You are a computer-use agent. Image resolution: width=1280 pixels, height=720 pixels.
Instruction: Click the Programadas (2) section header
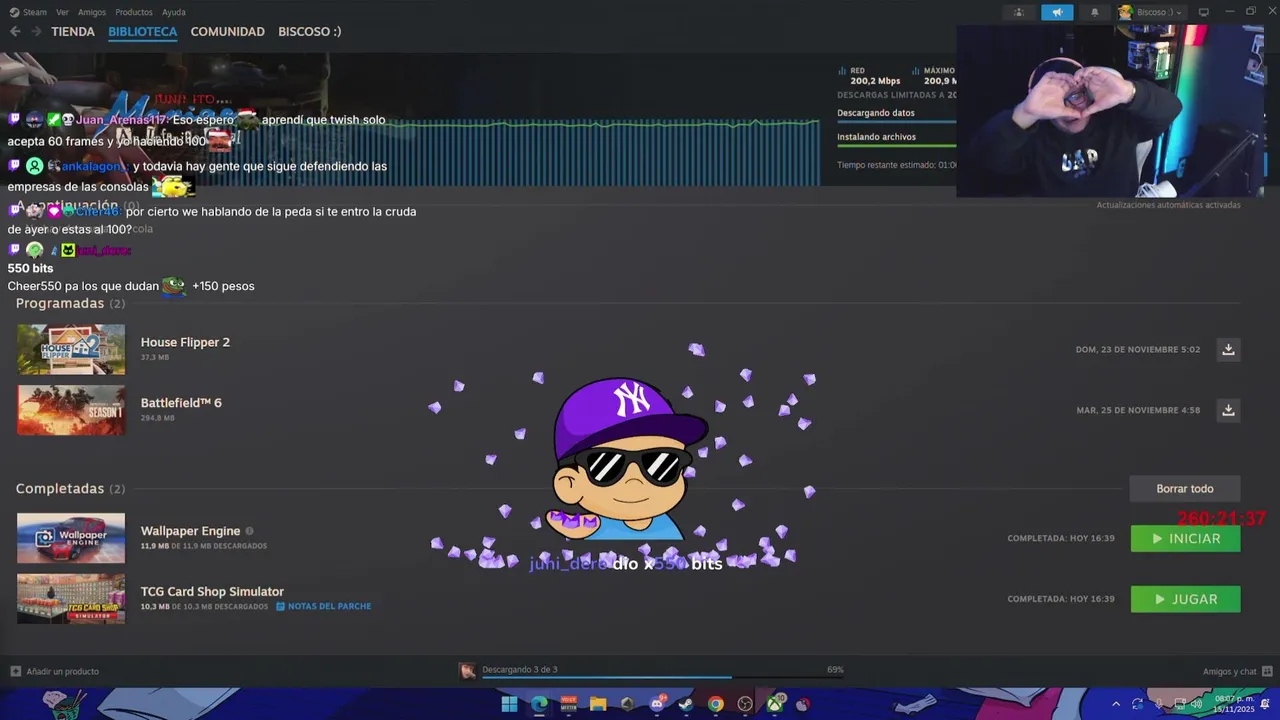70,303
